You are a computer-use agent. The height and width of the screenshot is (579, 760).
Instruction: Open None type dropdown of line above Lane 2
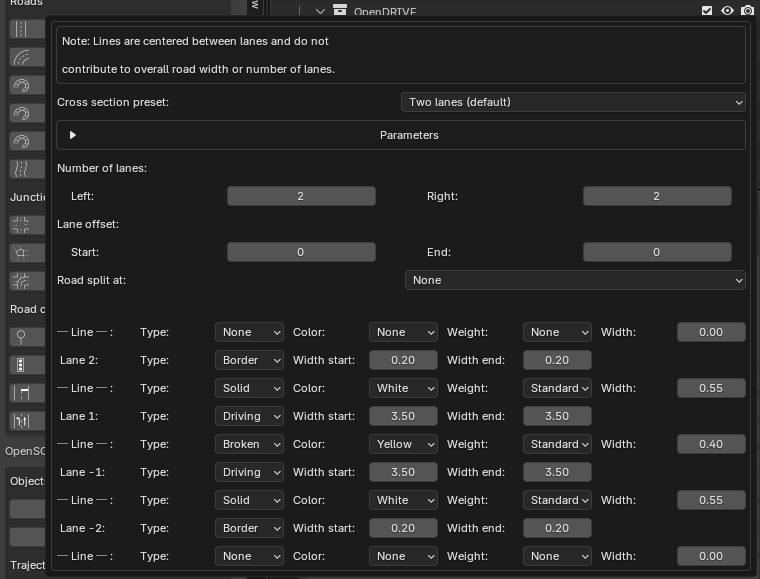click(x=249, y=332)
